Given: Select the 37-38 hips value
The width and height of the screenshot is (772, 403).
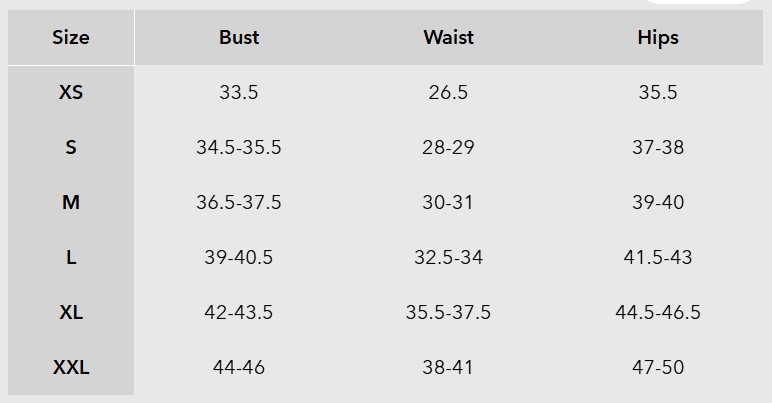Looking at the screenshot, I should [x=657, y=147].
